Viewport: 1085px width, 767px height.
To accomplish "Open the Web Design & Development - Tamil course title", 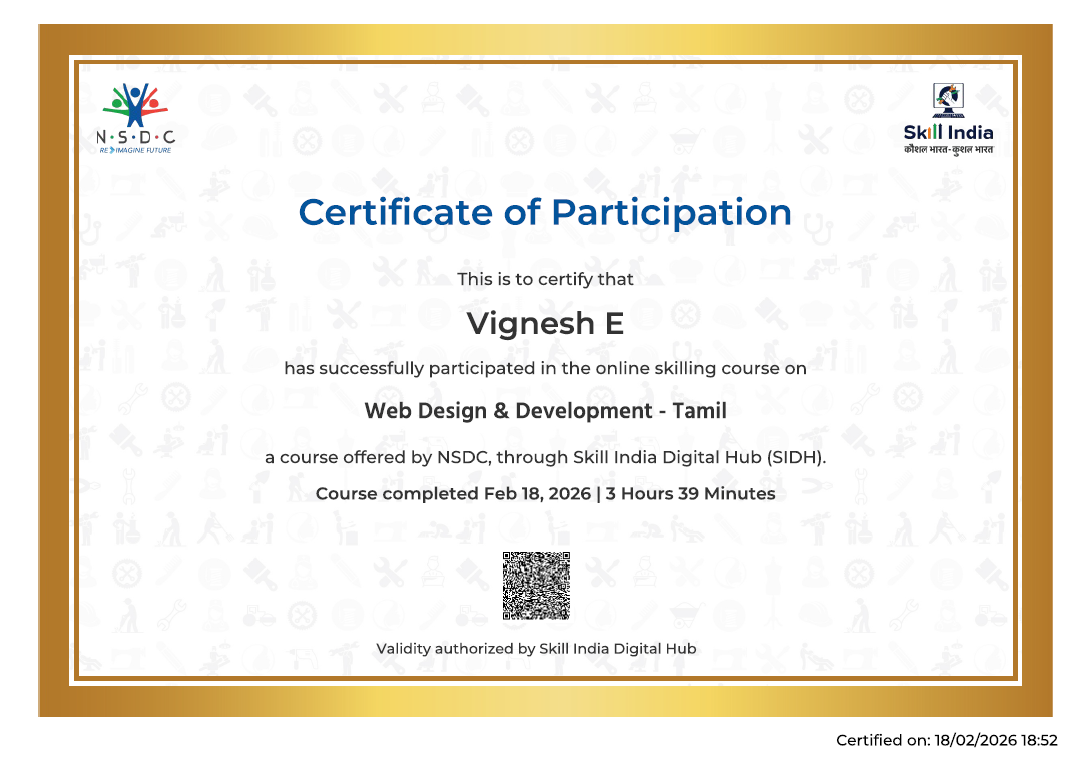I will click(543, 411).
